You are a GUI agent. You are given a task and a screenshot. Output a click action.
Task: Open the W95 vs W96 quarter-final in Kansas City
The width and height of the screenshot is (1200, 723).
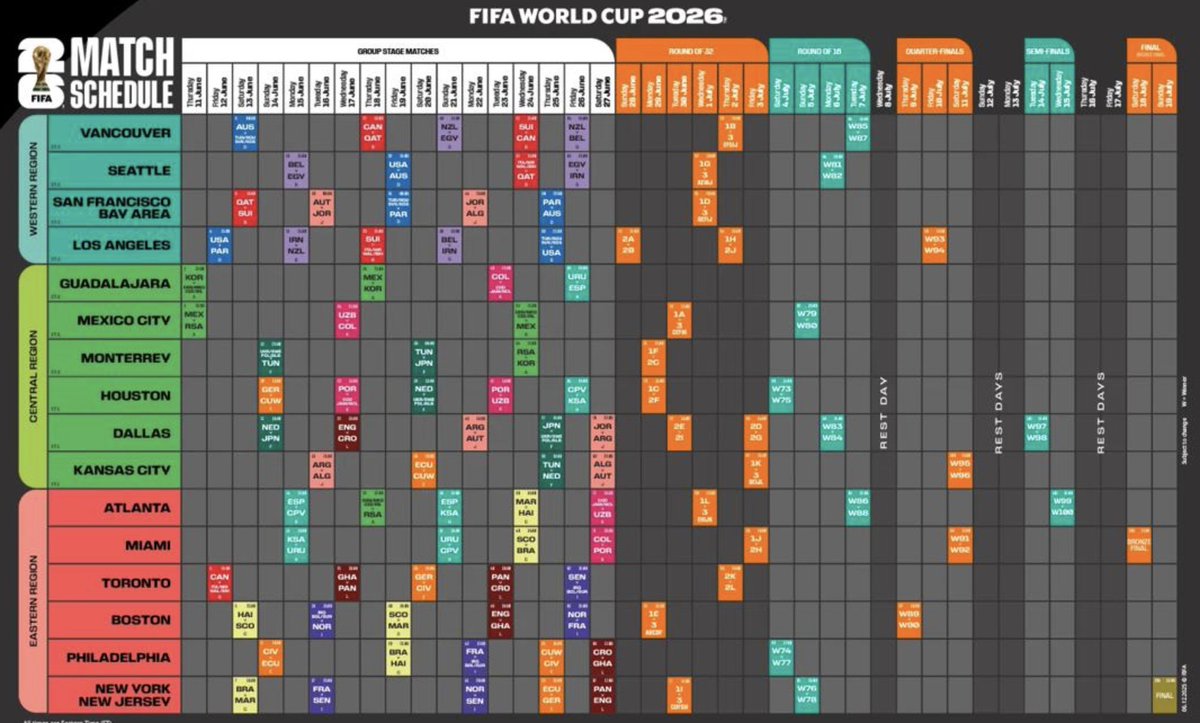click(960, 471)
